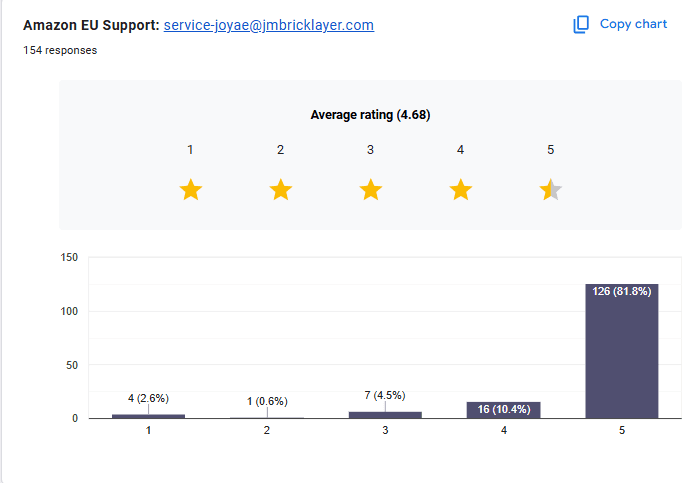Click the bar for rating 1

tap(149, 416)
